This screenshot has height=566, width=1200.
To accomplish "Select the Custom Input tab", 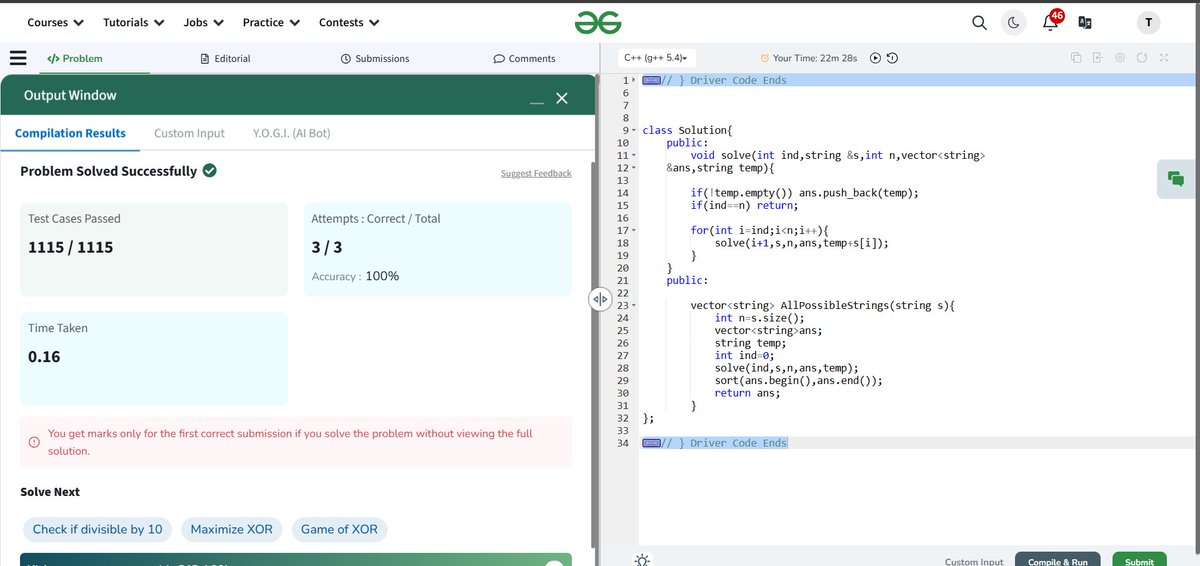I will pyautogui.click(x=189, y=133).
